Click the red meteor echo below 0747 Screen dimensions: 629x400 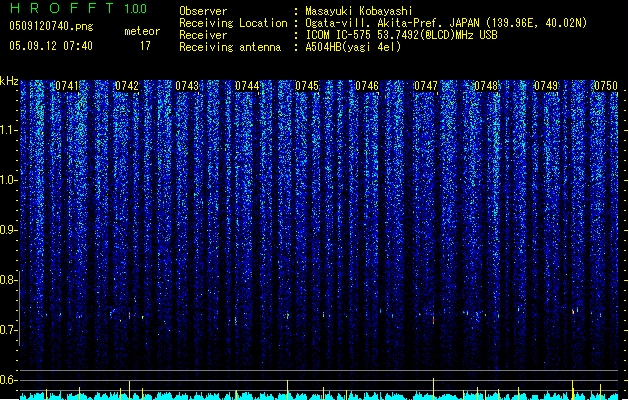click(x=434, y=320)
